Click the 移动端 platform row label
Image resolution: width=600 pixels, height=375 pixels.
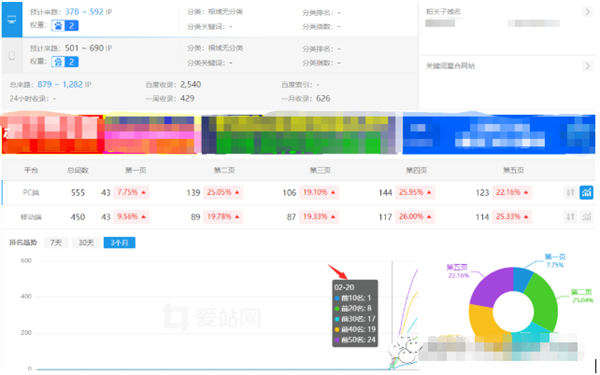[x=31, y=217]
